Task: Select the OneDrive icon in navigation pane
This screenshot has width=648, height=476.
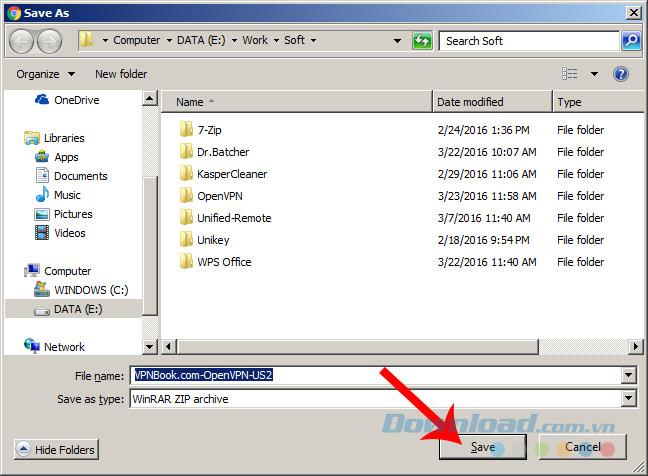Action: click(x=42, y=99)
